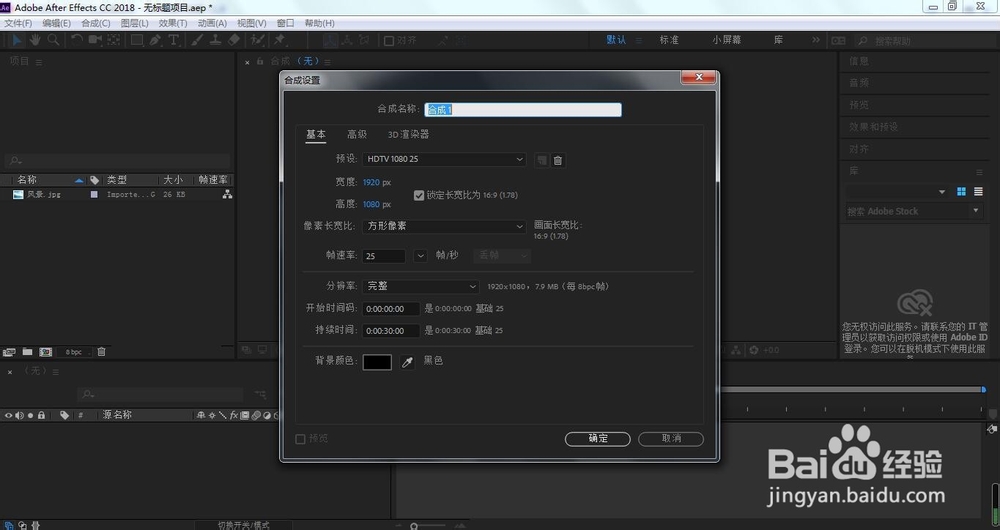
Task: Select the Clone Stamp tool
Action: (216, 40)
